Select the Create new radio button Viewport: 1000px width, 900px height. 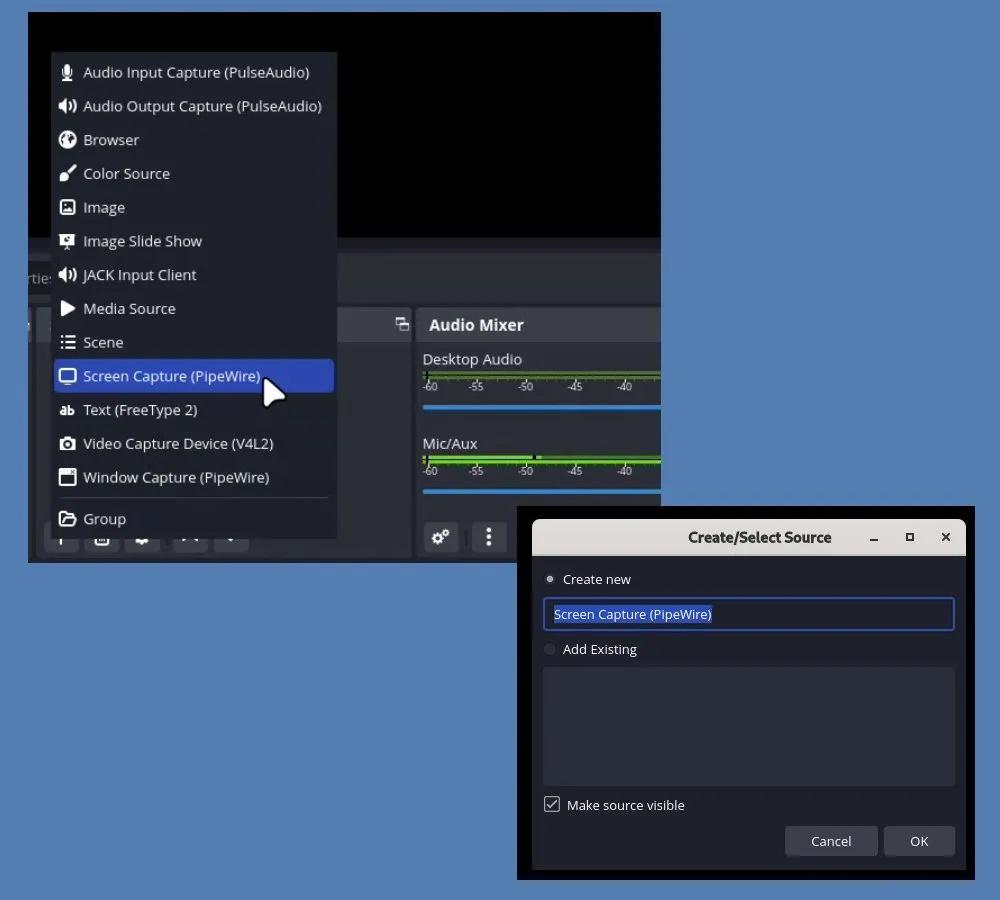coord(549,578)
